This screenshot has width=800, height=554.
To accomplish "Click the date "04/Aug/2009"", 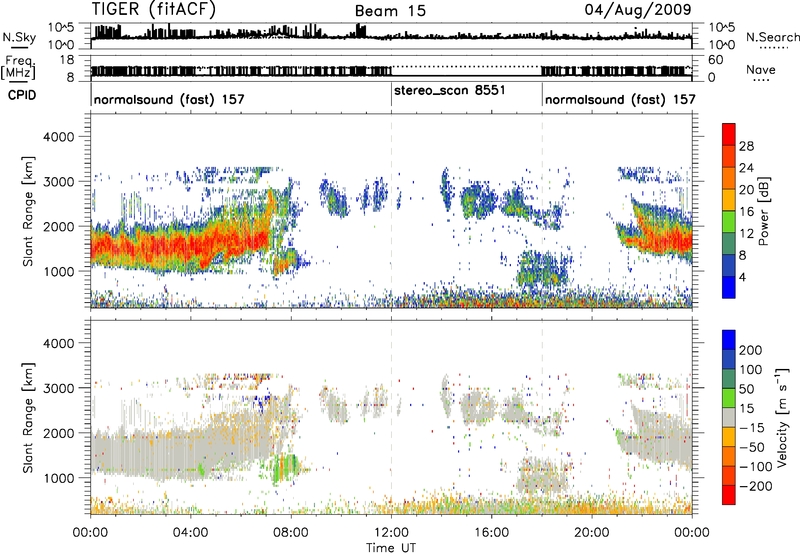I will click(x=638, y=9).
